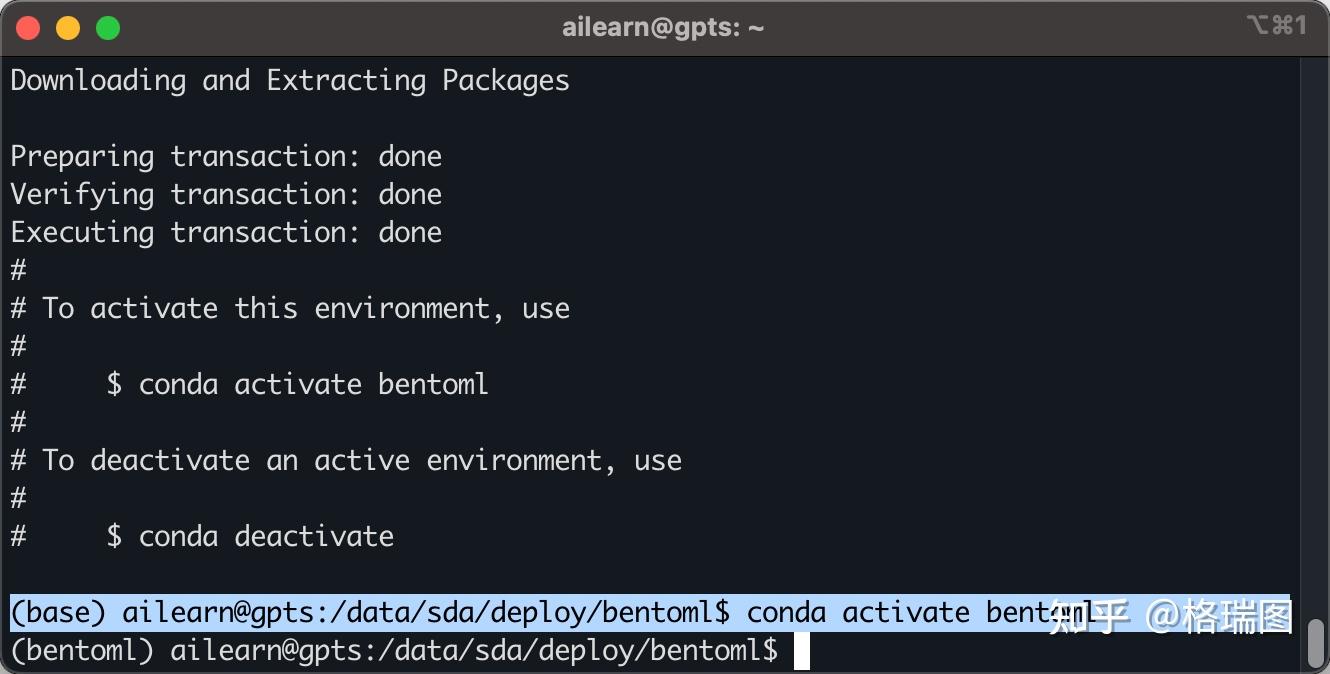Screen dimensions: 1330x674
Task: Click the blinking cursor block at prompt
Action: point(801,651)
